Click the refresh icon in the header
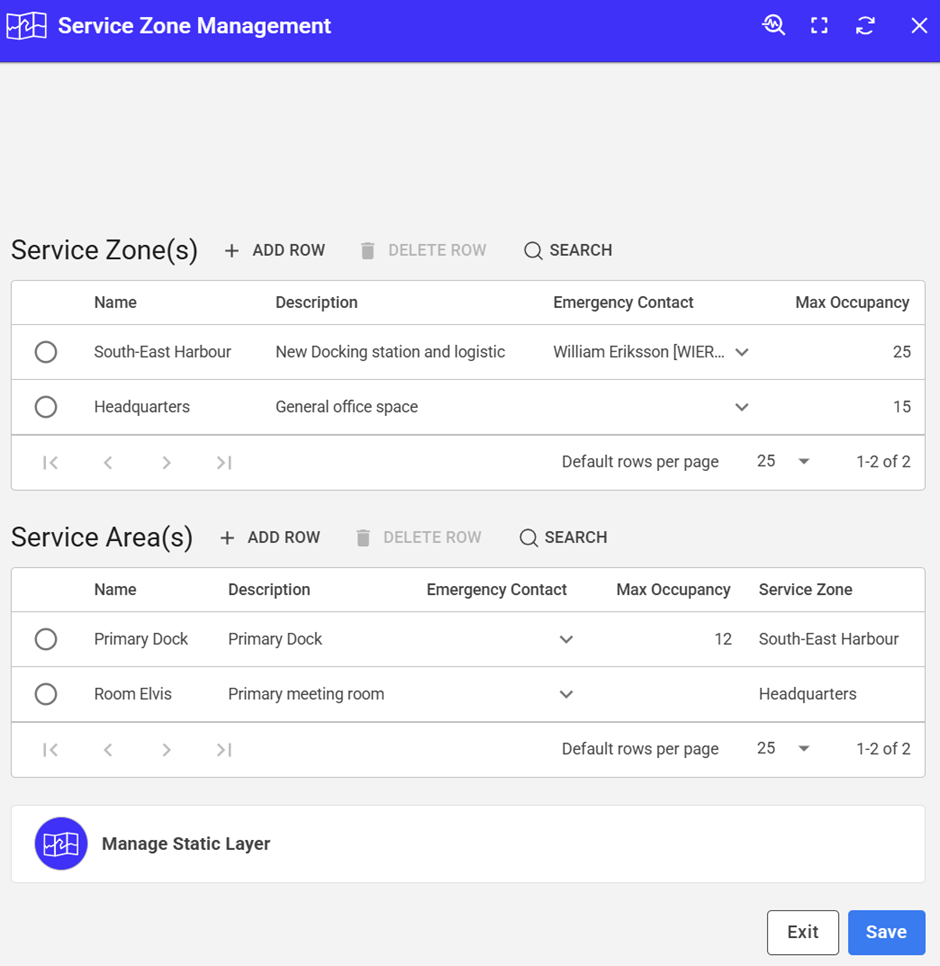The image size is (940, 966). coord(865,26)
